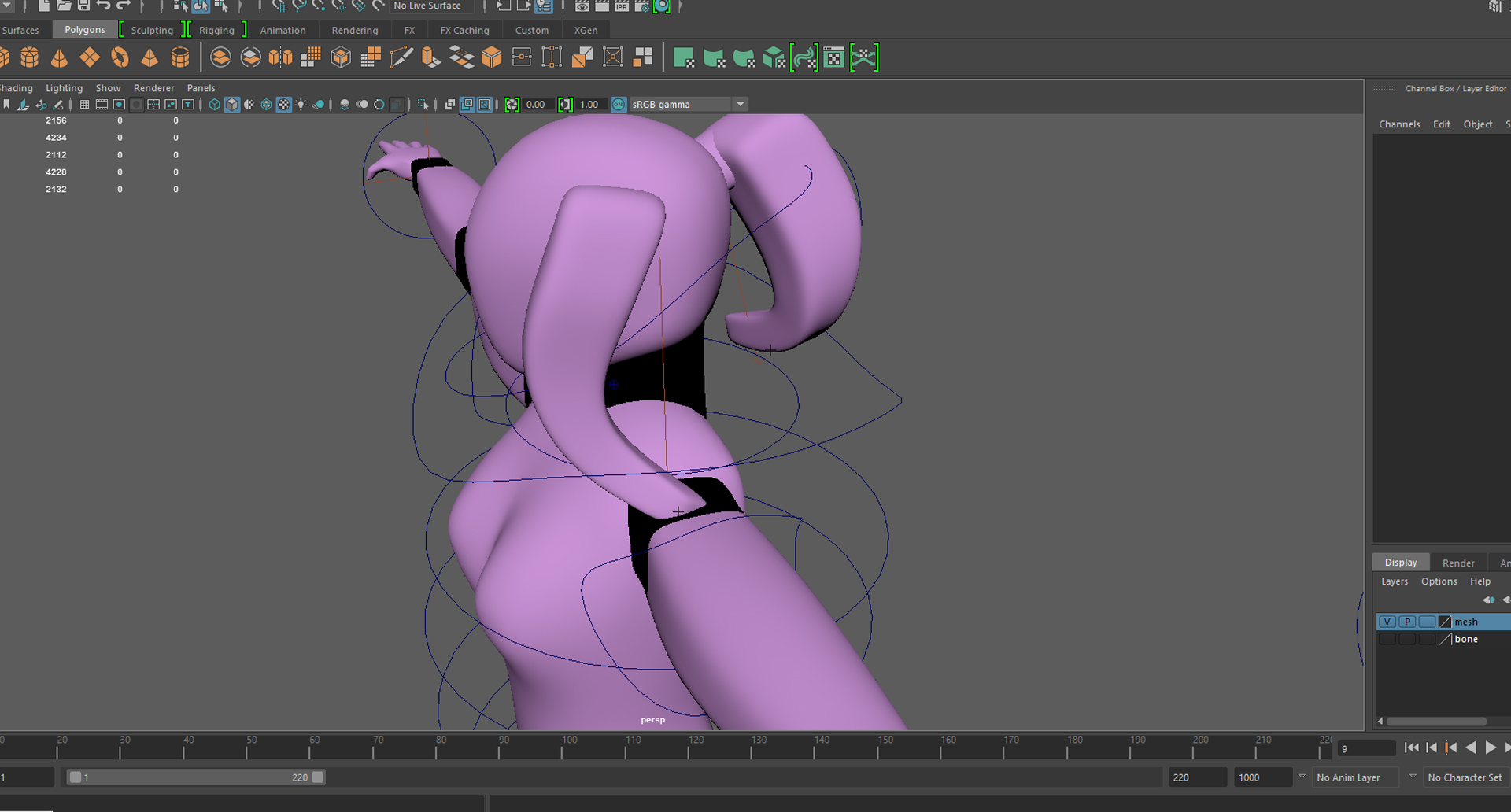Click the polygon torus shelf icon

(120, 57)
